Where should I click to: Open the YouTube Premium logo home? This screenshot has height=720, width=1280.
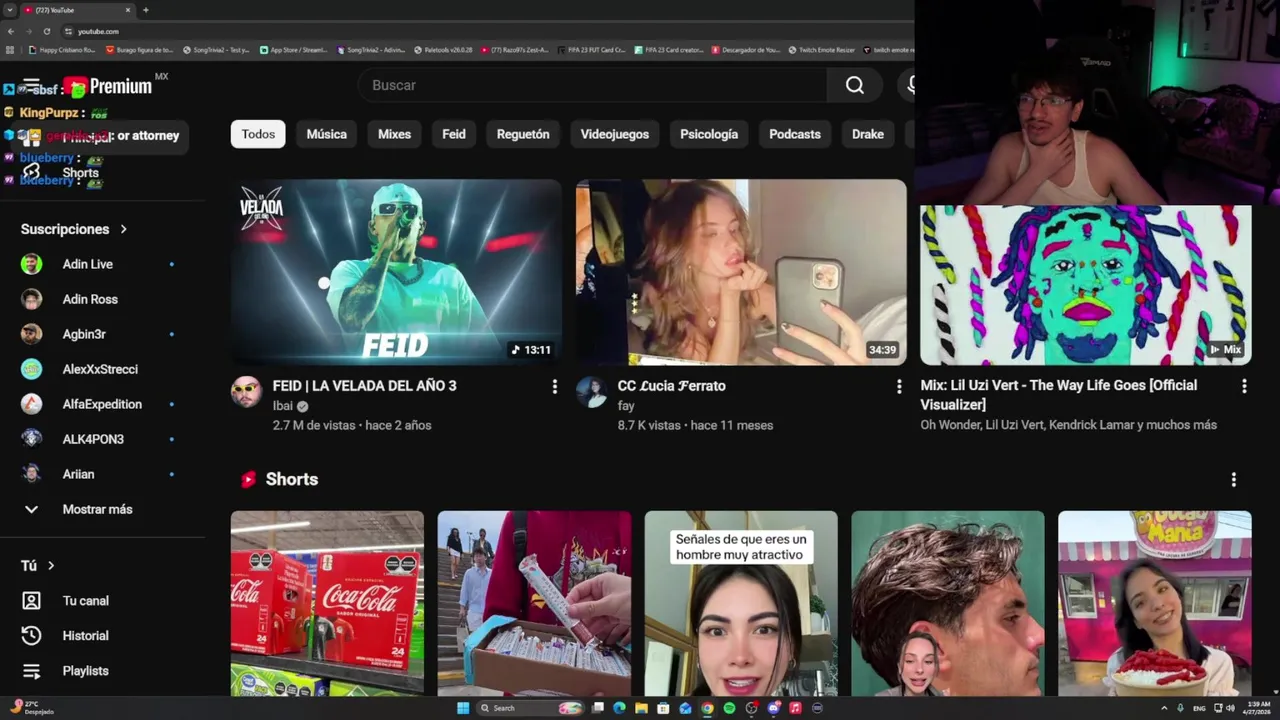108,87
